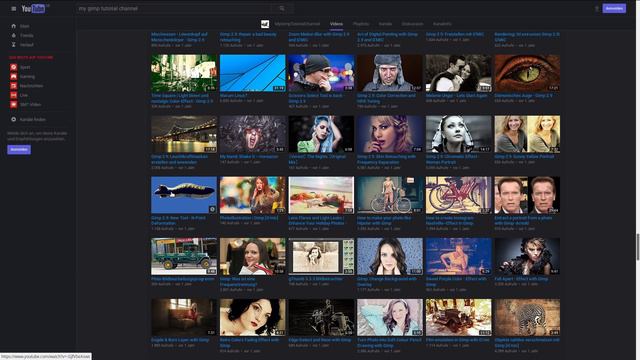This screenshot has height=360, width=640.
Task: Open the red bicycles Instagram-effect thumbnail
Action: coord(458,195)
